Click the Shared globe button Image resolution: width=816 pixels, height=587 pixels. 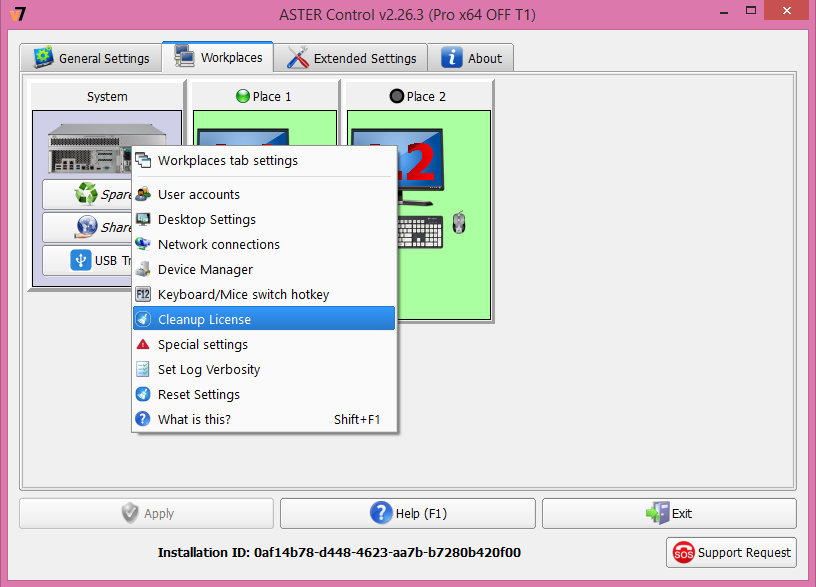click(87, 227)
